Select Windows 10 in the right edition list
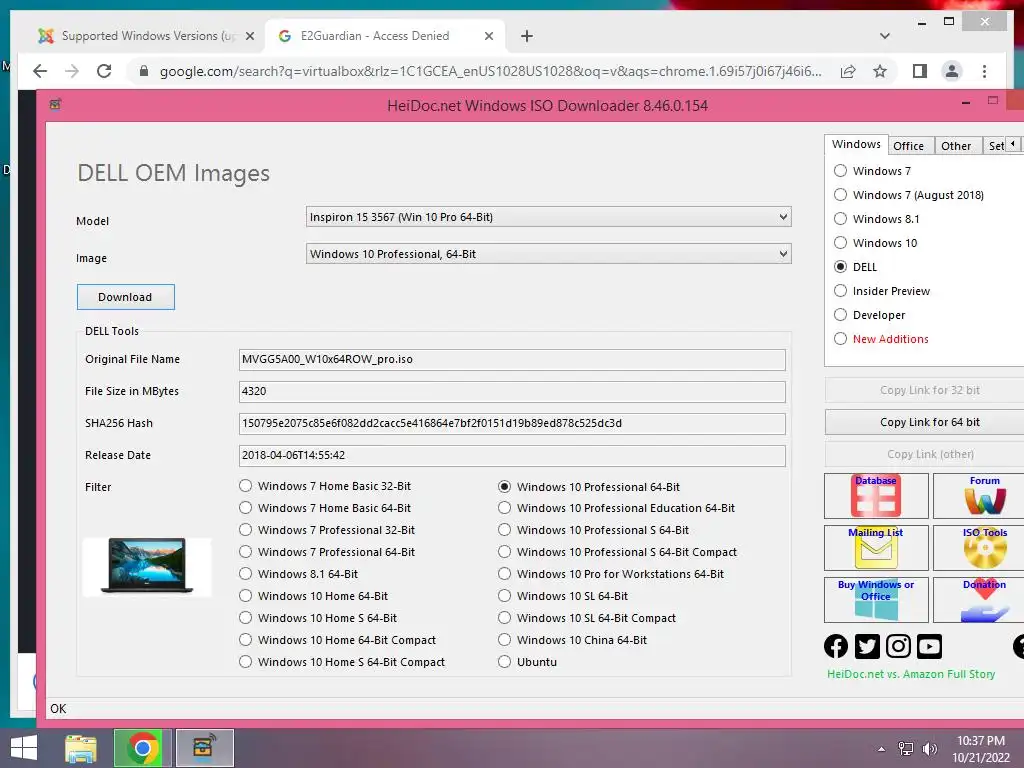Viewport: 1024px width, 768px height. [875, 243]
